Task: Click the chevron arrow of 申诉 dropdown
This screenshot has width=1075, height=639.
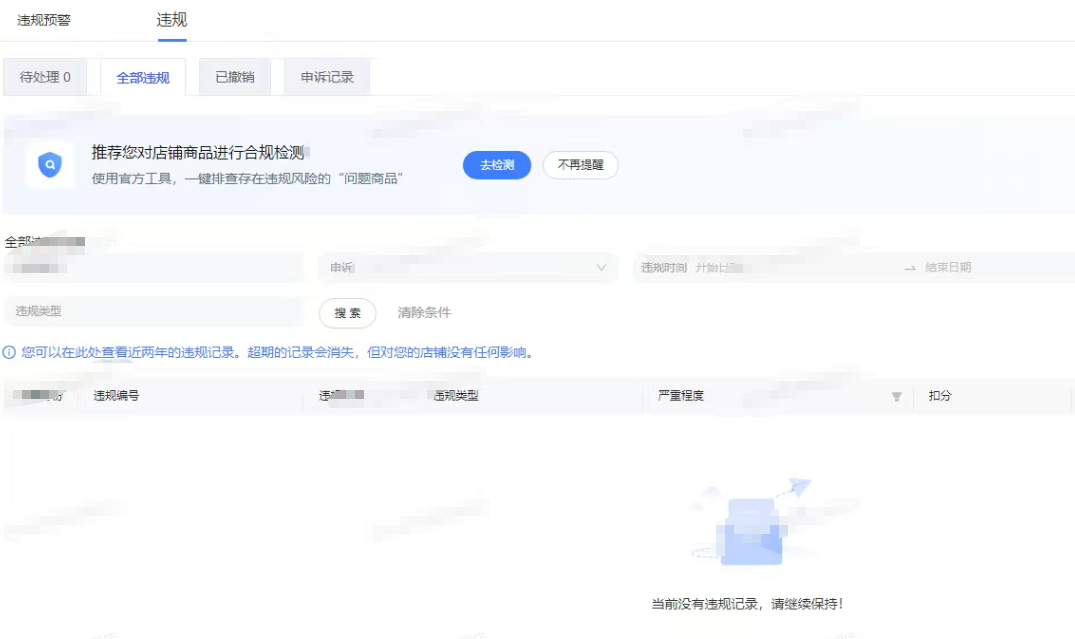Action: click(601, 268)
